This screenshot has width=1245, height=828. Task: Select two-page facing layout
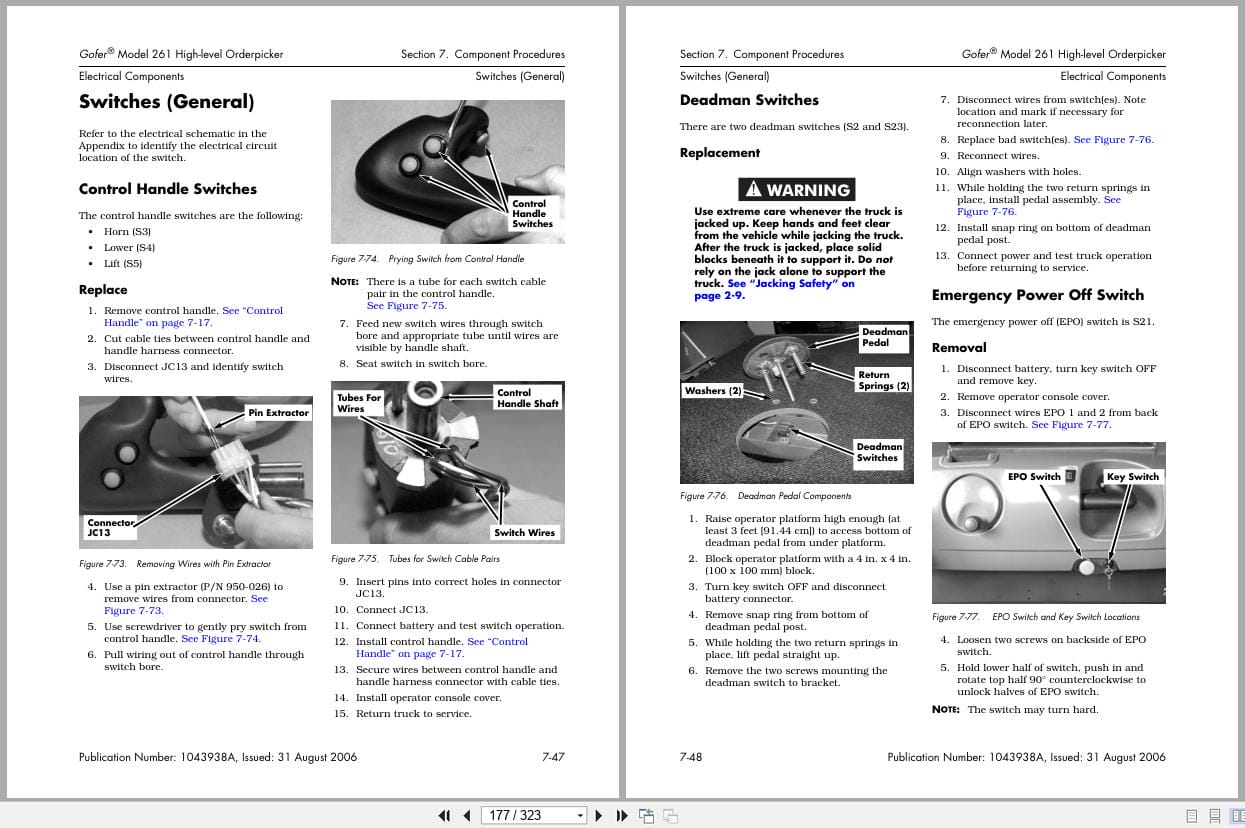pyautogui.click(x=1236, y=816)
